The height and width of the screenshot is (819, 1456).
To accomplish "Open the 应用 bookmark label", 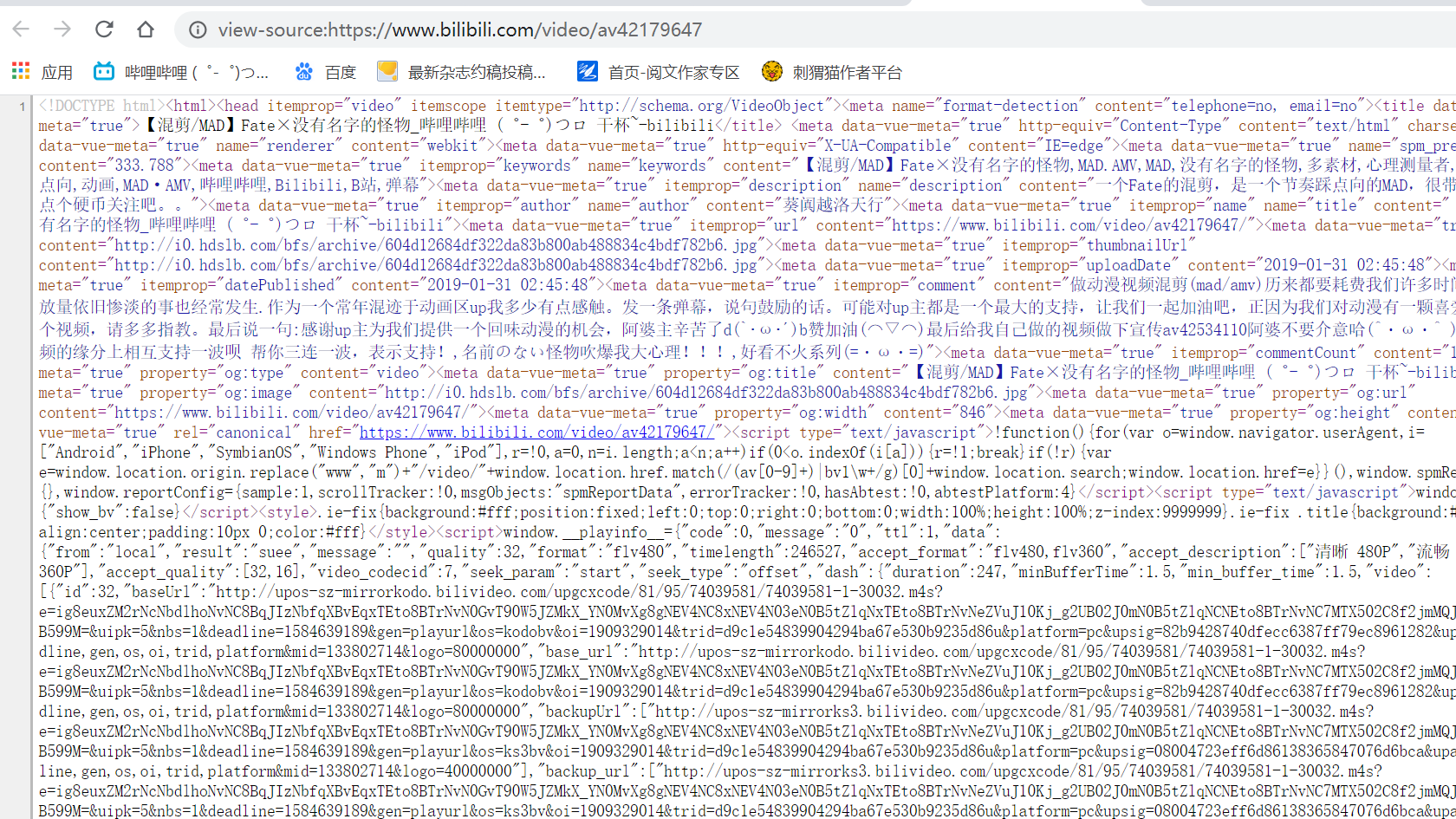I will 57,72.
